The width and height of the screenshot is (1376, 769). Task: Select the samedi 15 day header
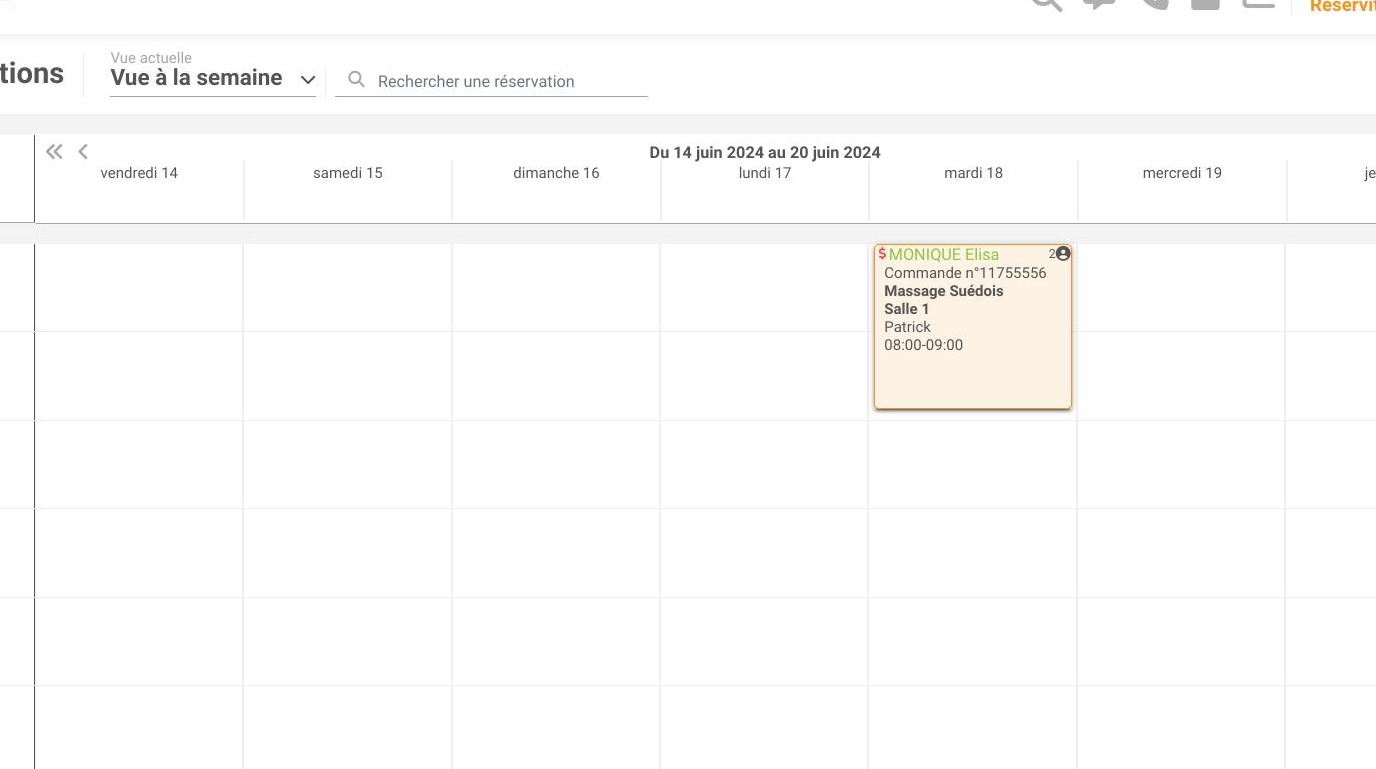347,173
